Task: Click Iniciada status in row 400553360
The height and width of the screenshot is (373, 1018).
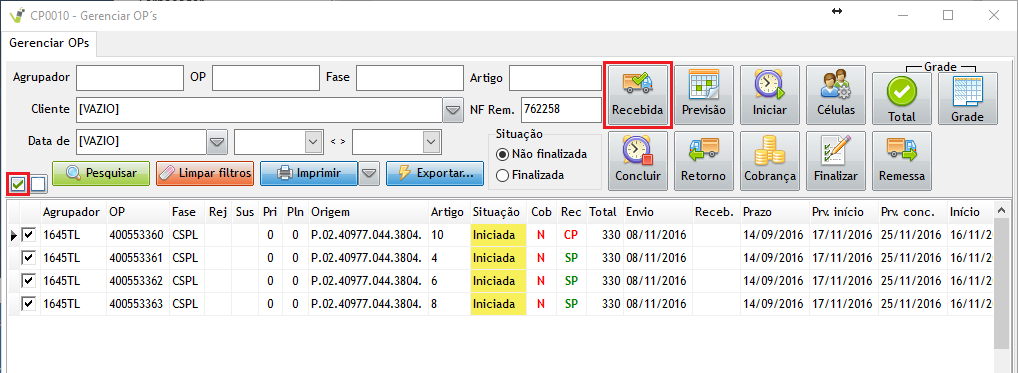Action: [498, 235]
